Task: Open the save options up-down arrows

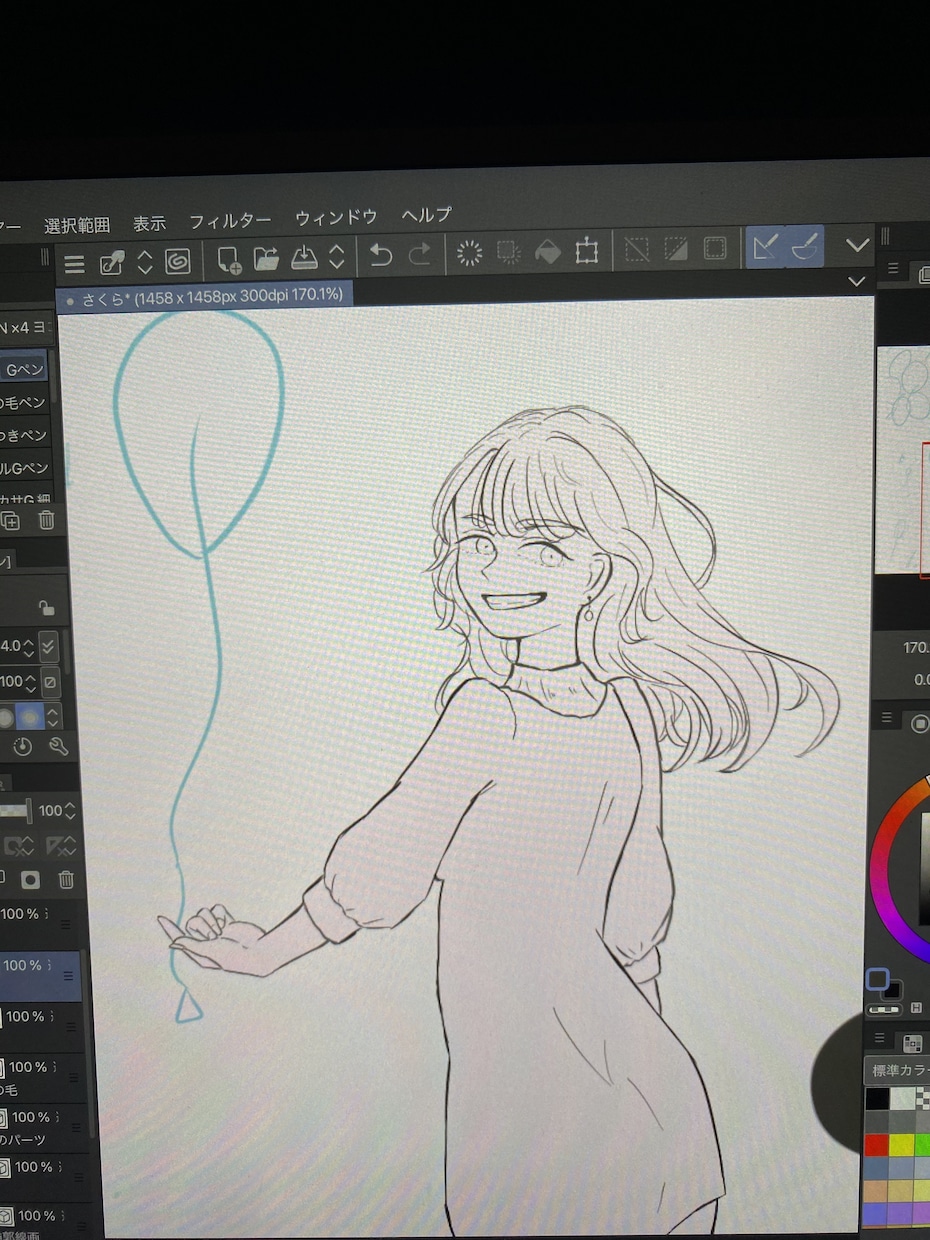Action: (x=337, y=256)
